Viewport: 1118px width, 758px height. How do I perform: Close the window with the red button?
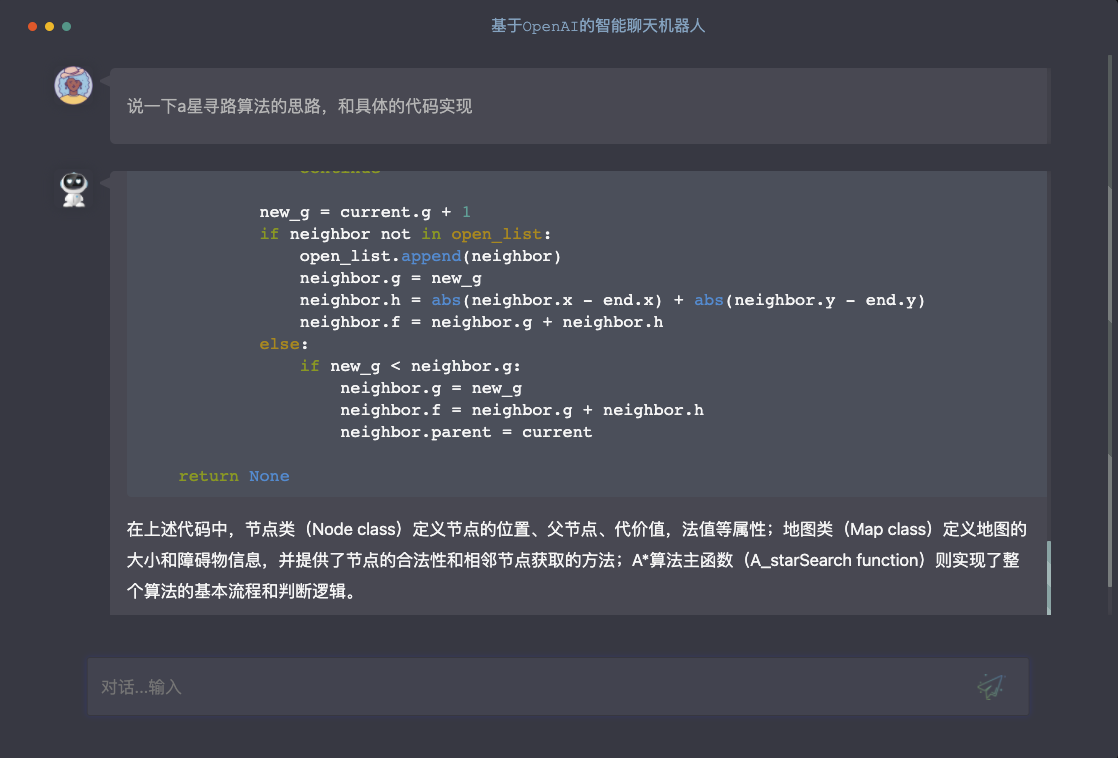pyautogui.click(x=32, y=26)
